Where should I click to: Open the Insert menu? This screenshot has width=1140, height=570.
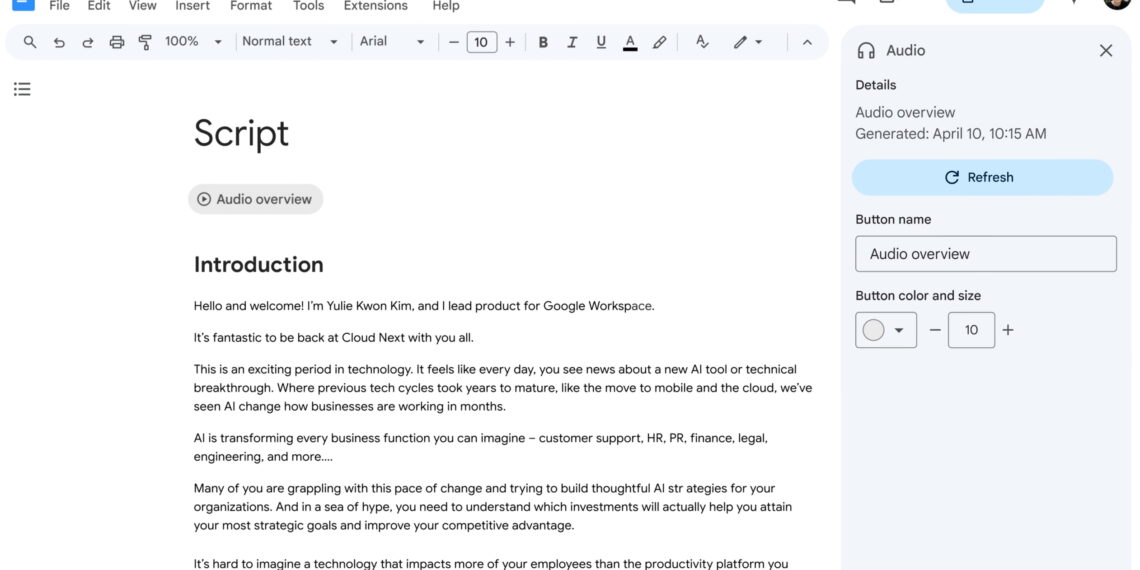click(192, 6)
